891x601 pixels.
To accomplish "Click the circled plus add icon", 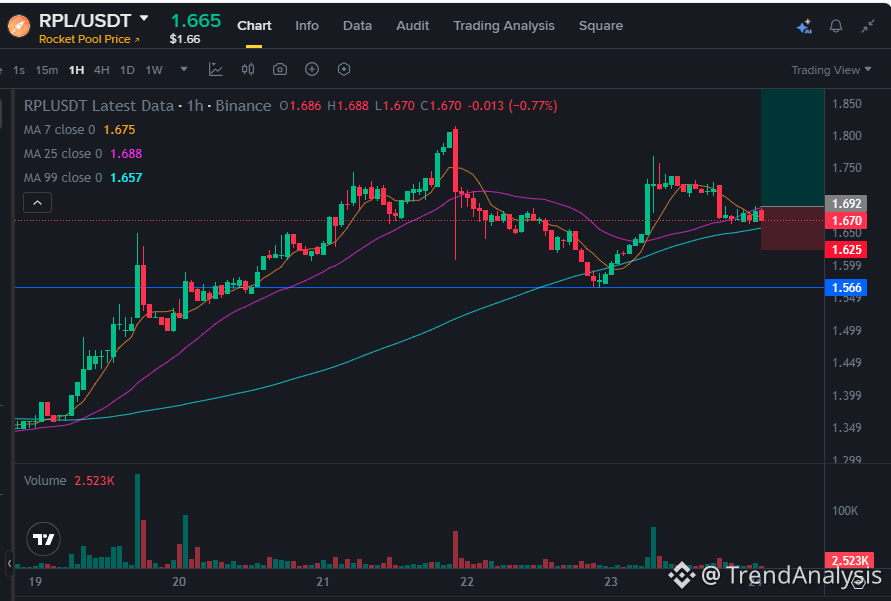I will (x=312, y=69).
